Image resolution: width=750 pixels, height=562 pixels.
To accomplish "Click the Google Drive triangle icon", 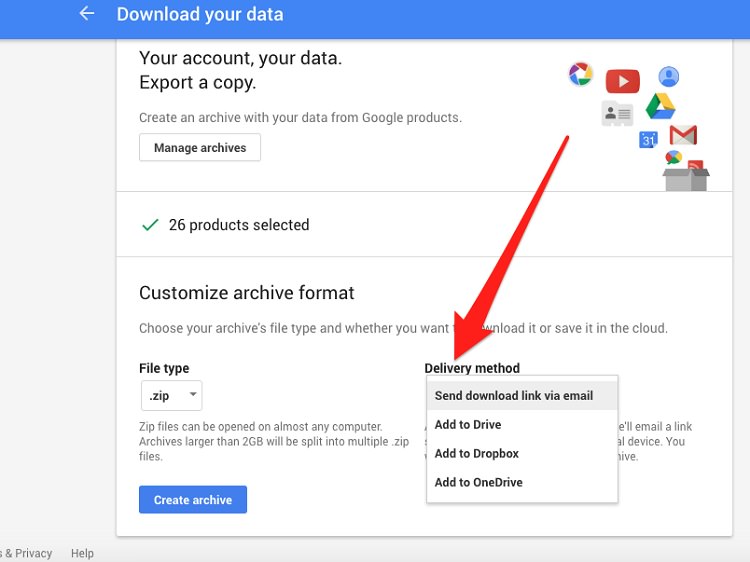I will [x=660, y=106].
